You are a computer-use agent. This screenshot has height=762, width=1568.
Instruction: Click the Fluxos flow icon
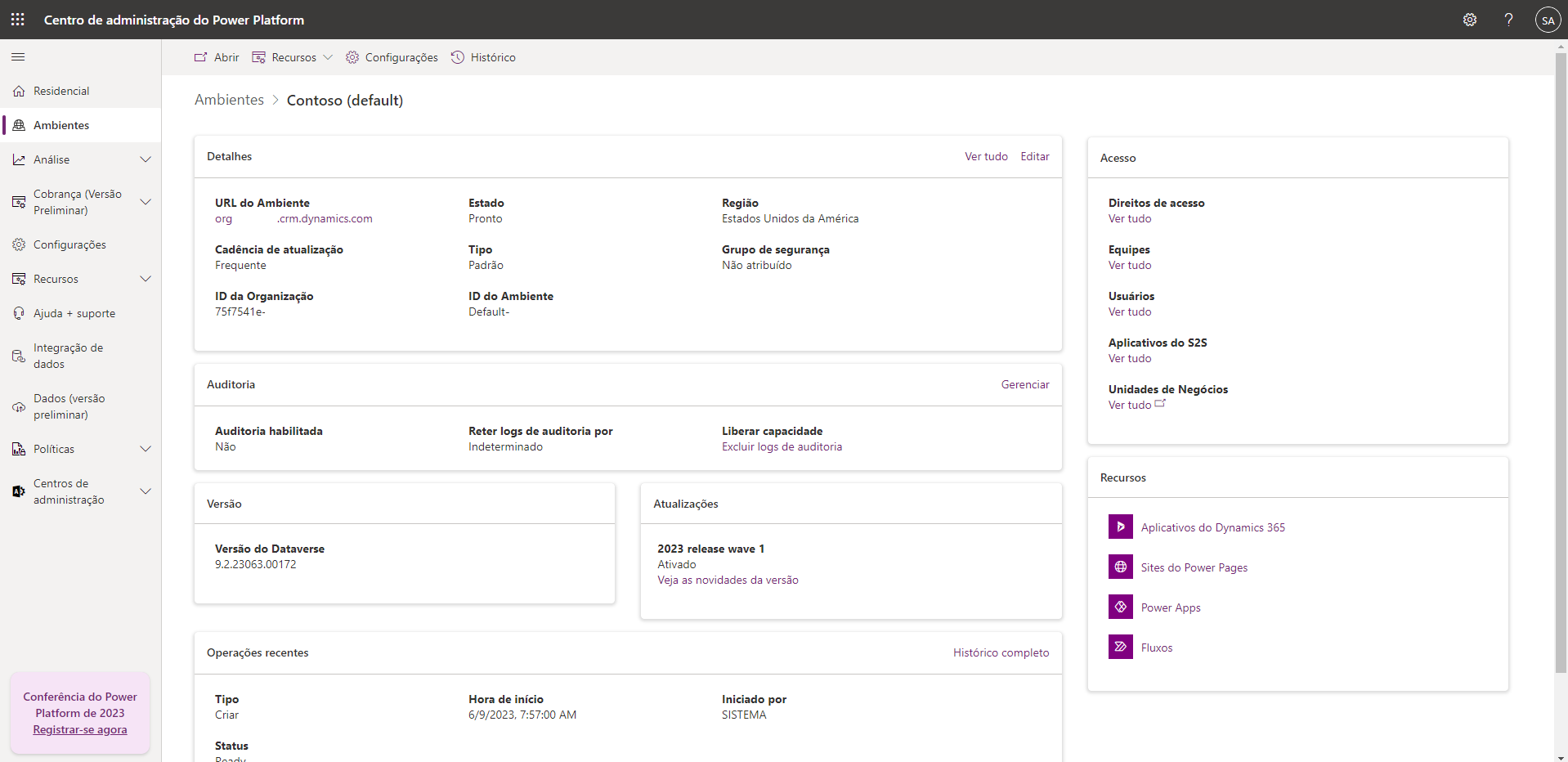pos(1120,648)
